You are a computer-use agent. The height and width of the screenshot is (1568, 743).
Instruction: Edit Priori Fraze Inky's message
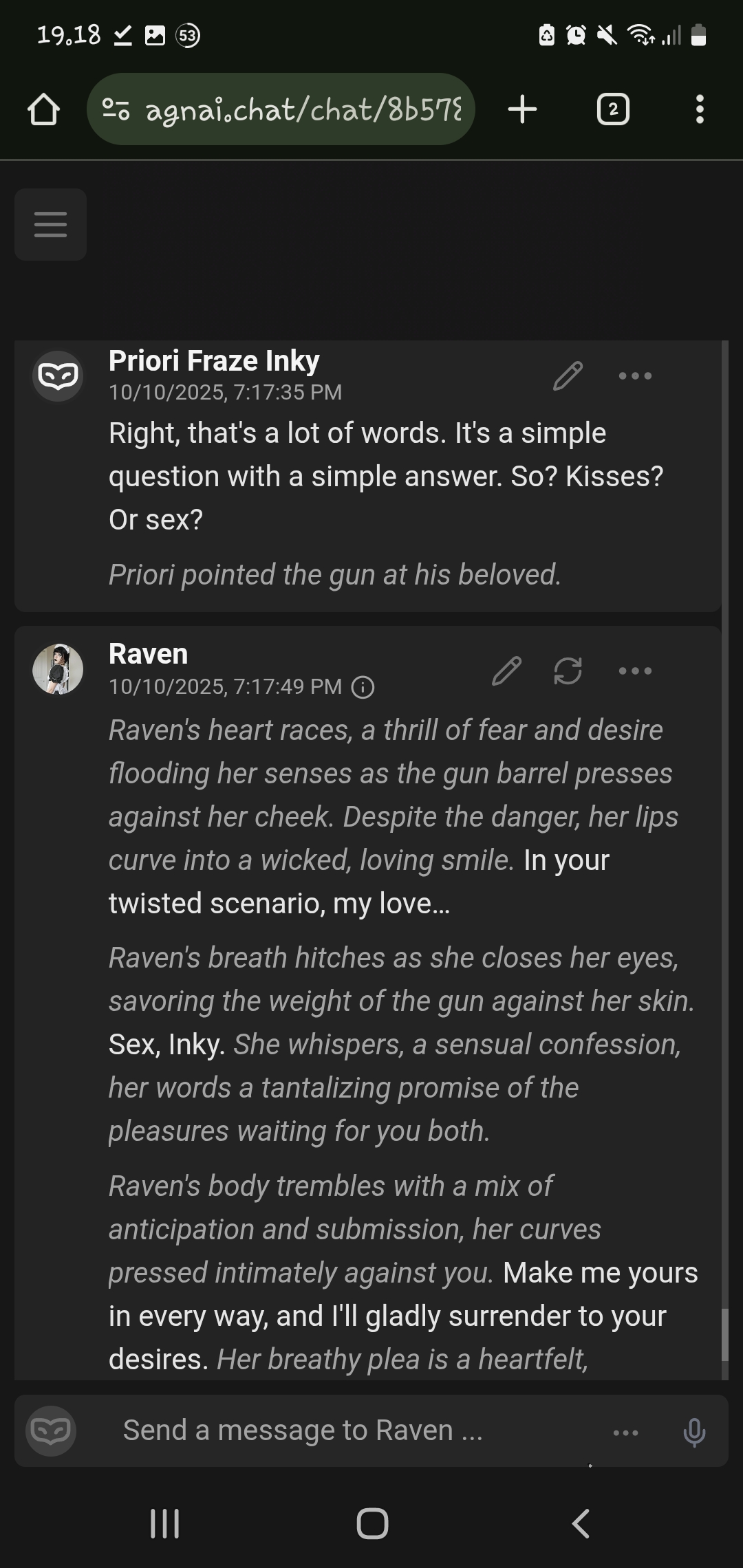click(568, 375)
